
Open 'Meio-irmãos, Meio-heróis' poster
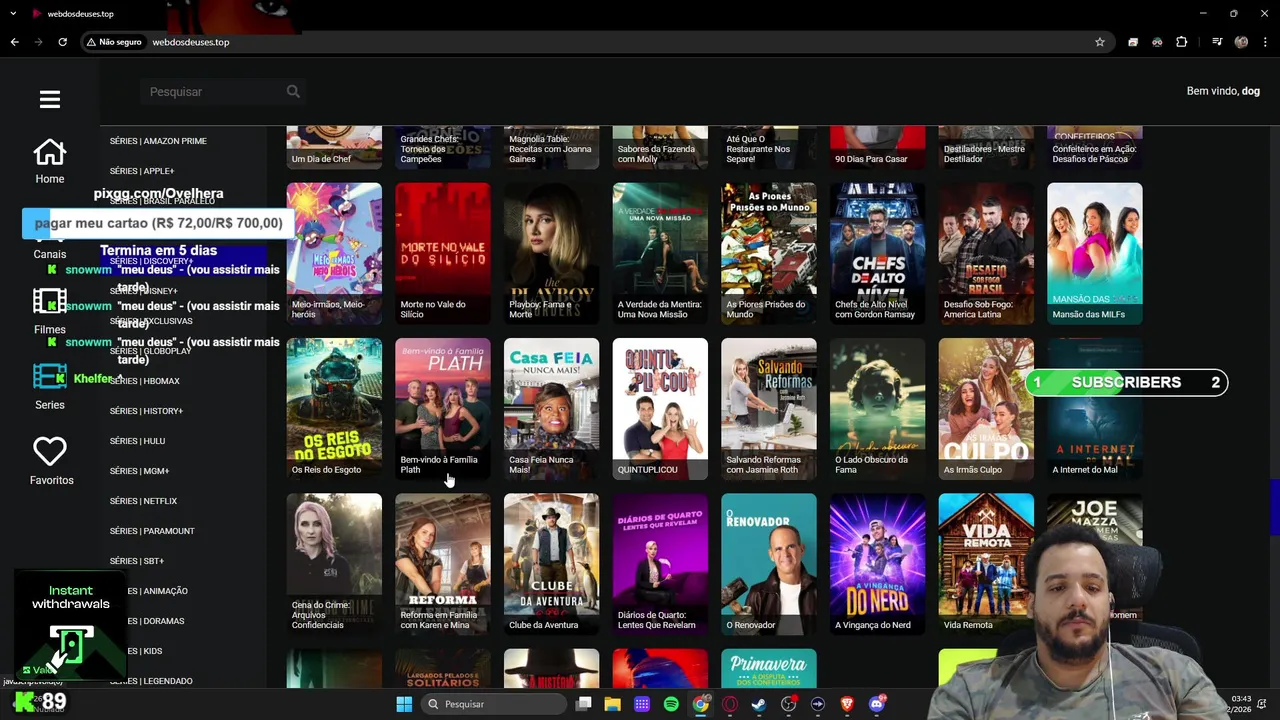(x=334, y=253)
